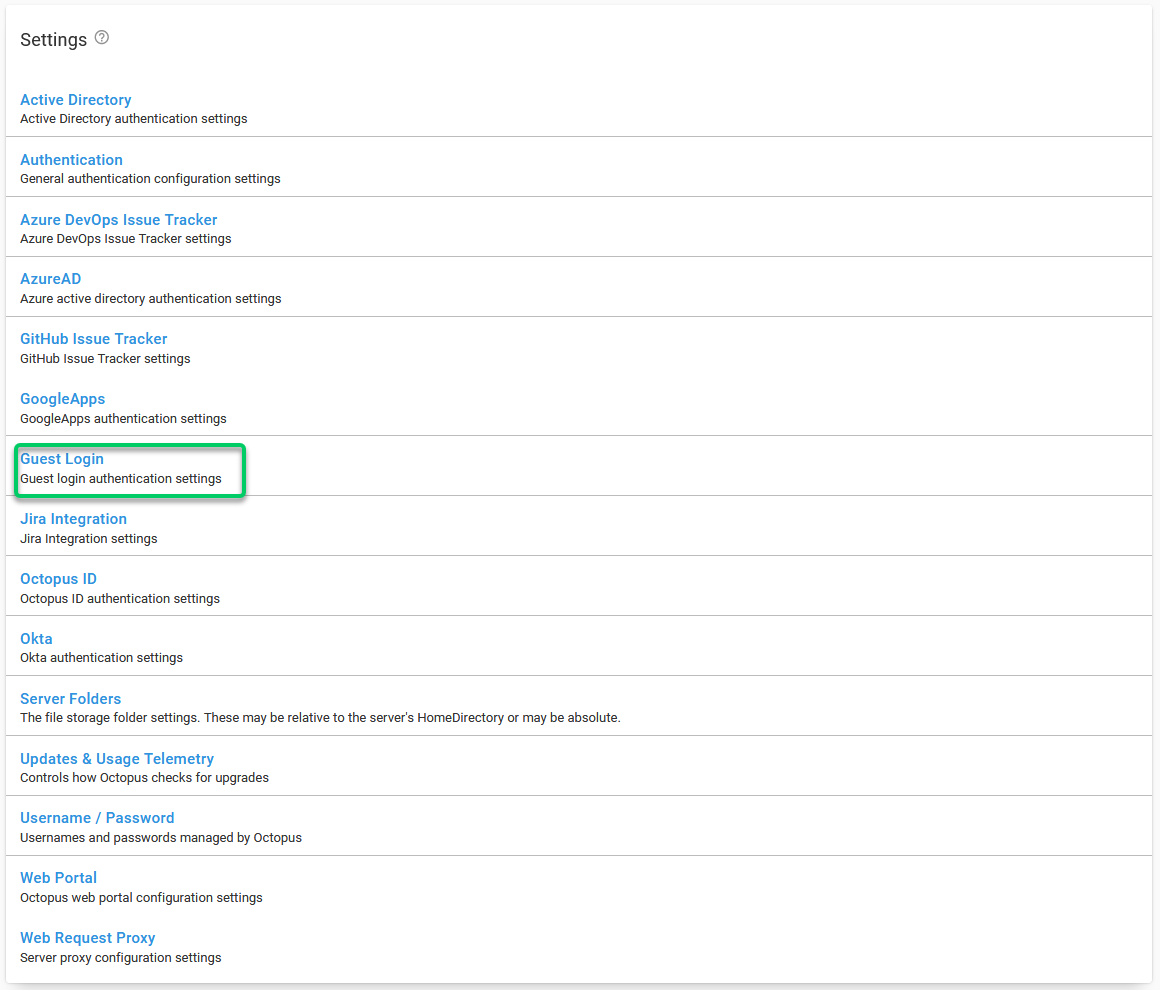This screenshot has height=990, width=1160.
Task: Click 'Usernames and passwords managed by Octopus'
Action: point(161,837)
